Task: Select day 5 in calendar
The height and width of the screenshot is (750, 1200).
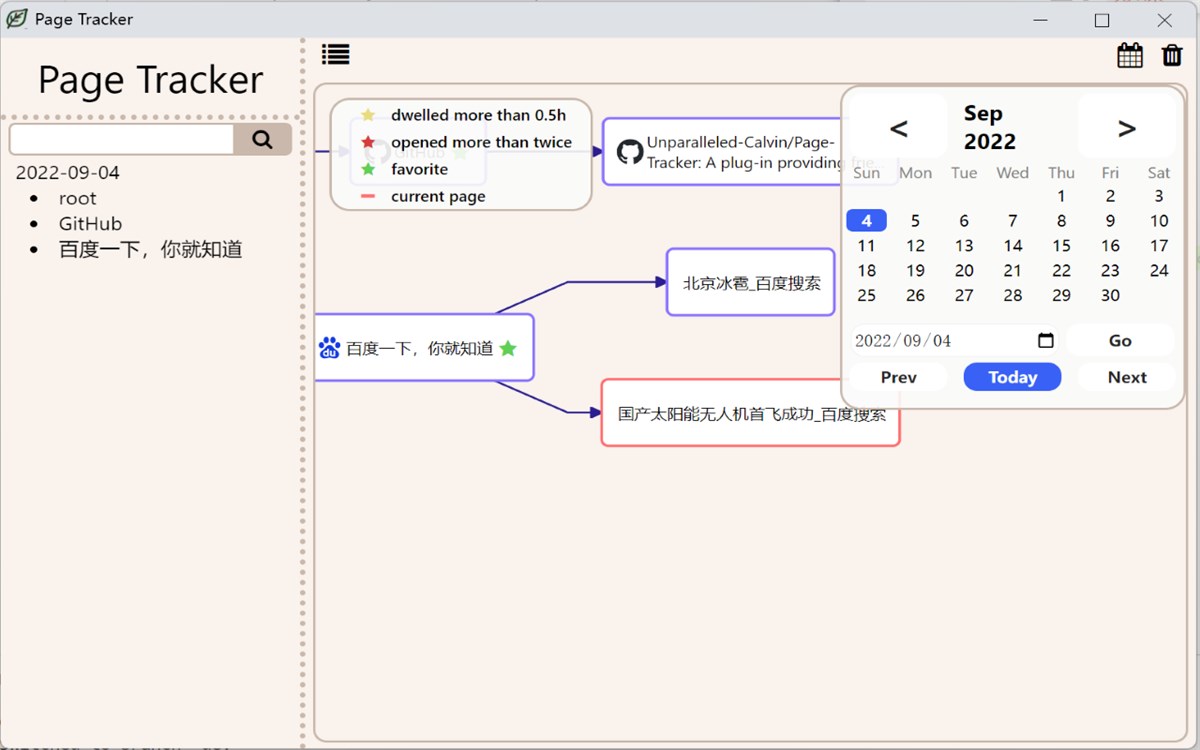Action: point(915,221)
